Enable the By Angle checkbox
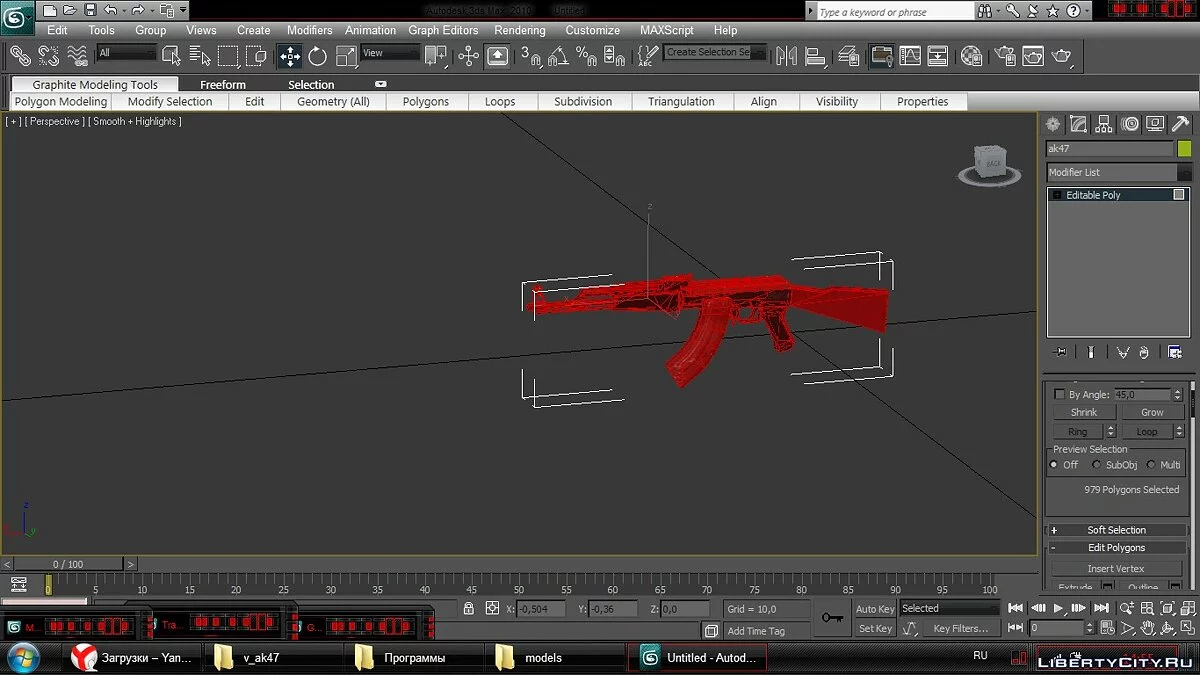The width and height of the screenshot is (1200, 675). 1060,395
